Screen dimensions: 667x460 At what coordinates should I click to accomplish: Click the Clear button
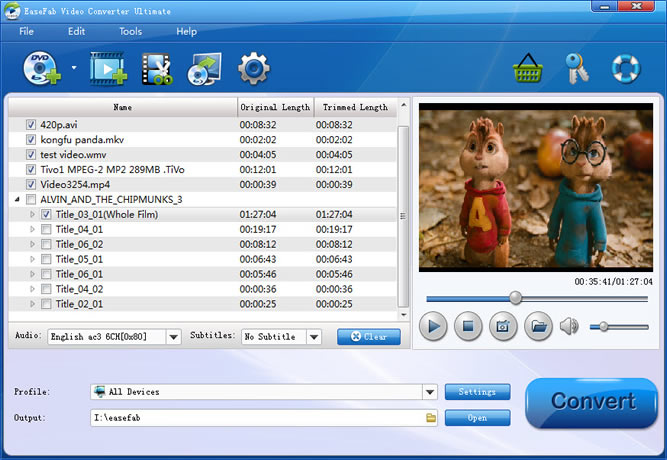(369, 337)
